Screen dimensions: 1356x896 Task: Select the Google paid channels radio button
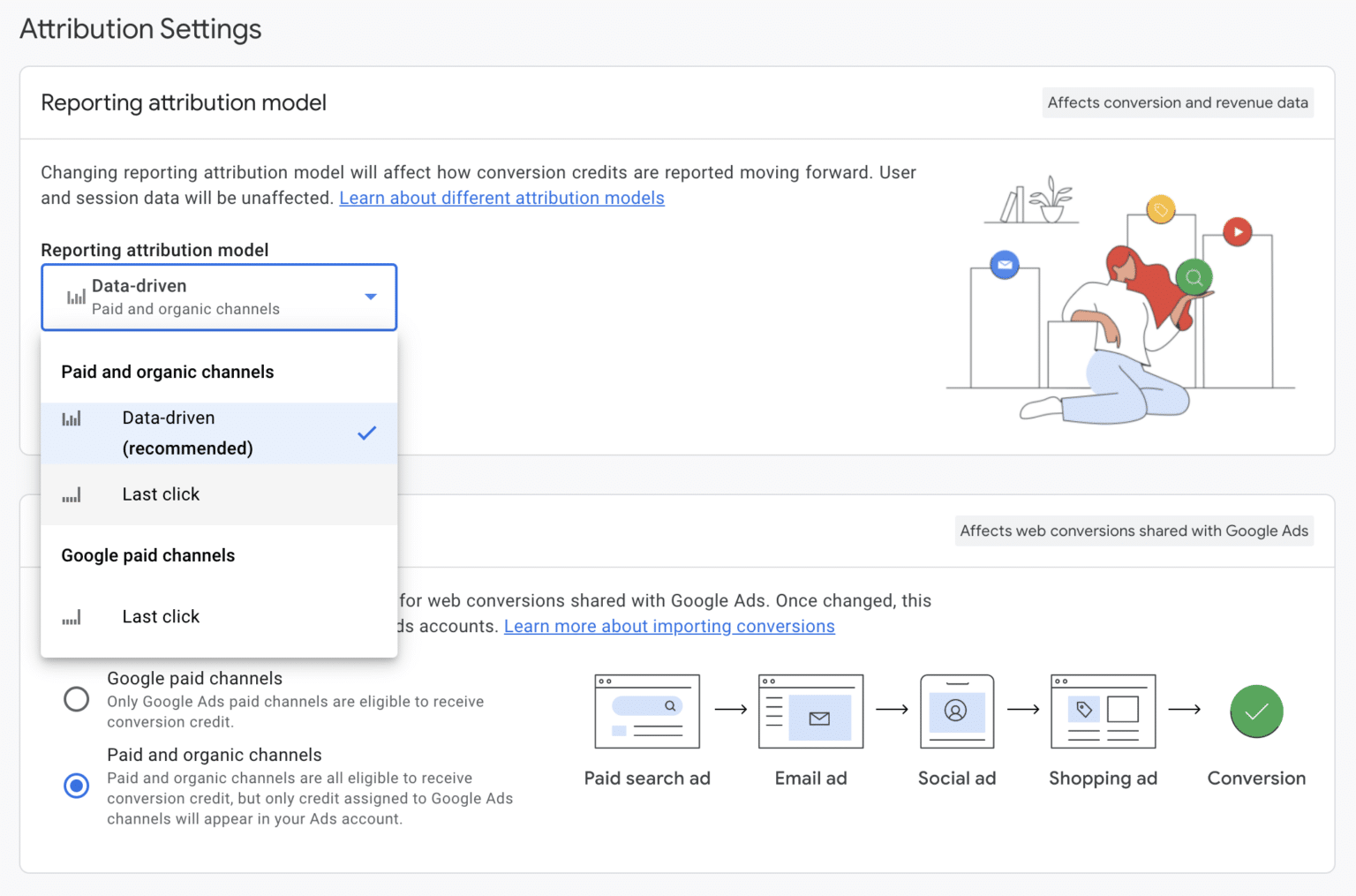pos(76,698)
